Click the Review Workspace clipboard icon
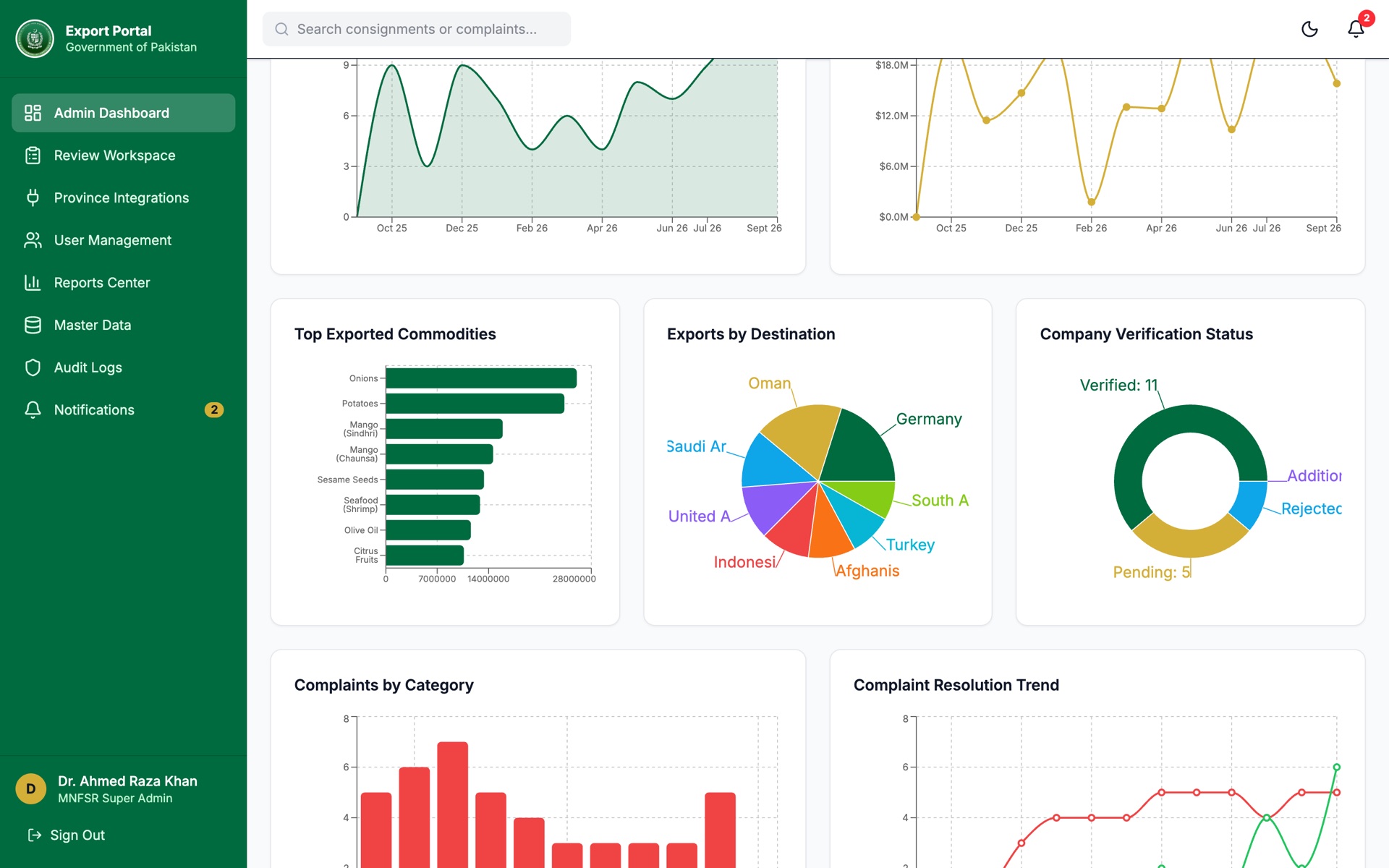The width and height of the screenshot is (1389, 868). [x=33, y=156]
